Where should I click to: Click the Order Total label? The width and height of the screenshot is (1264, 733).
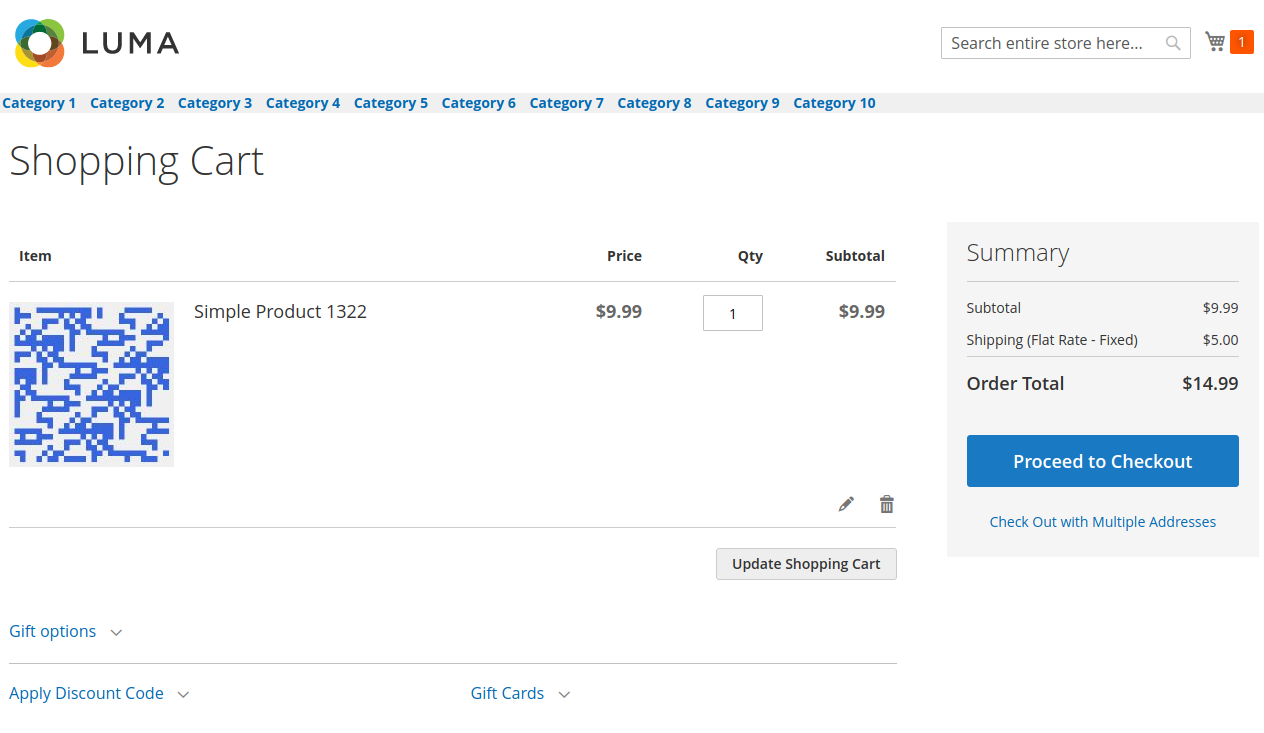coord(1015,384)
